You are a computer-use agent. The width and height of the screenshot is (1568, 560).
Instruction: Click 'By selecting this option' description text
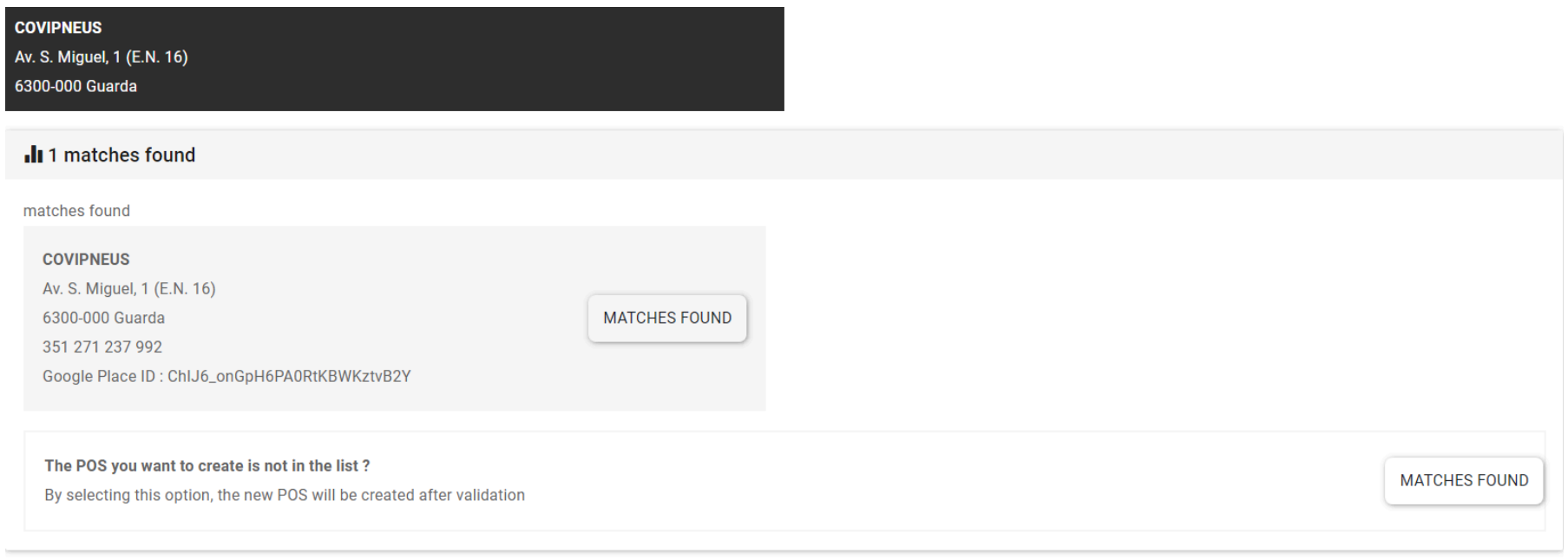click(285, 495)
